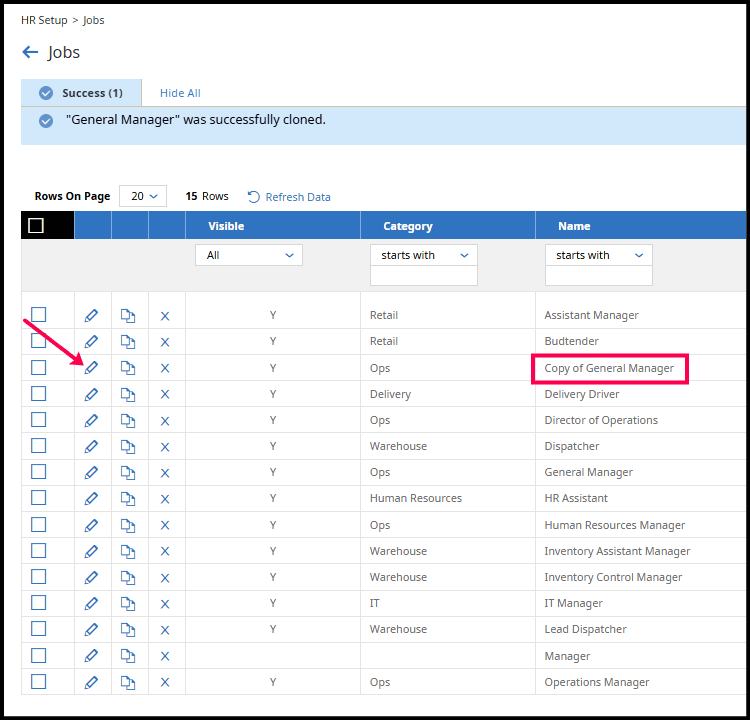The width and height of the screenshot is (750, 720).
Task: Edit the Copy of General Manager job
Action: pyautogui.click(x=91, y=368)
